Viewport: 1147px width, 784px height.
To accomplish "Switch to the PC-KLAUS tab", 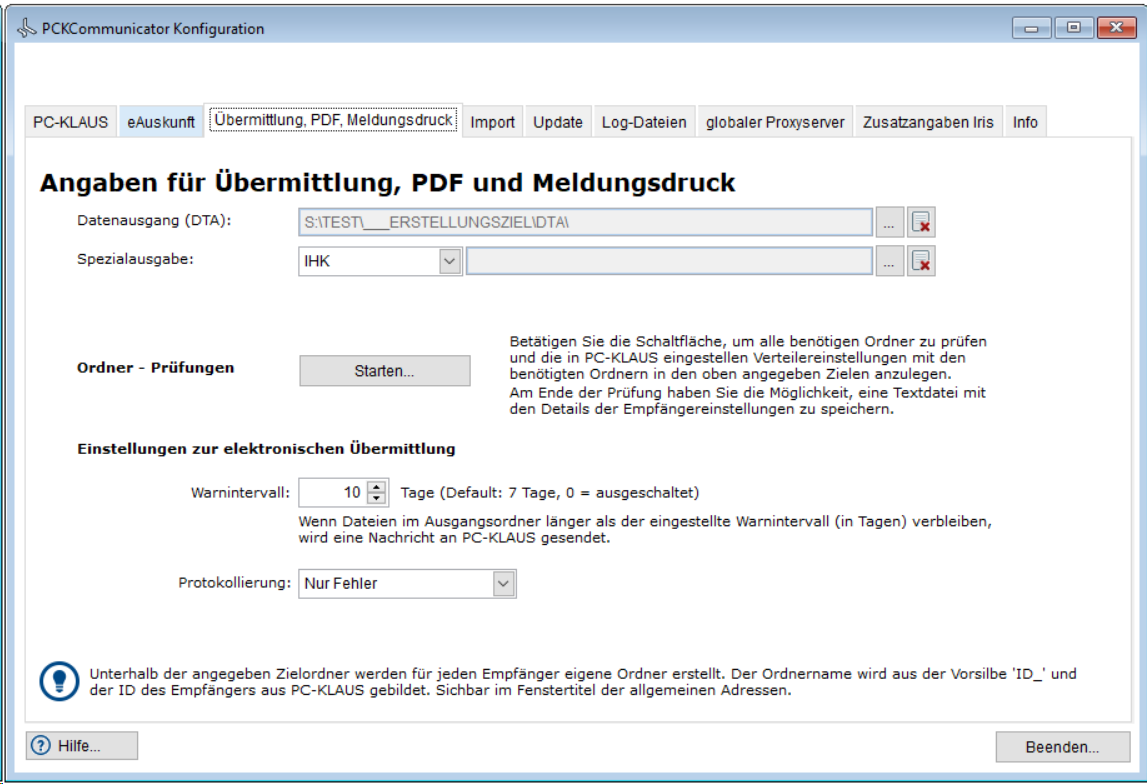I will tap(70, 122).
